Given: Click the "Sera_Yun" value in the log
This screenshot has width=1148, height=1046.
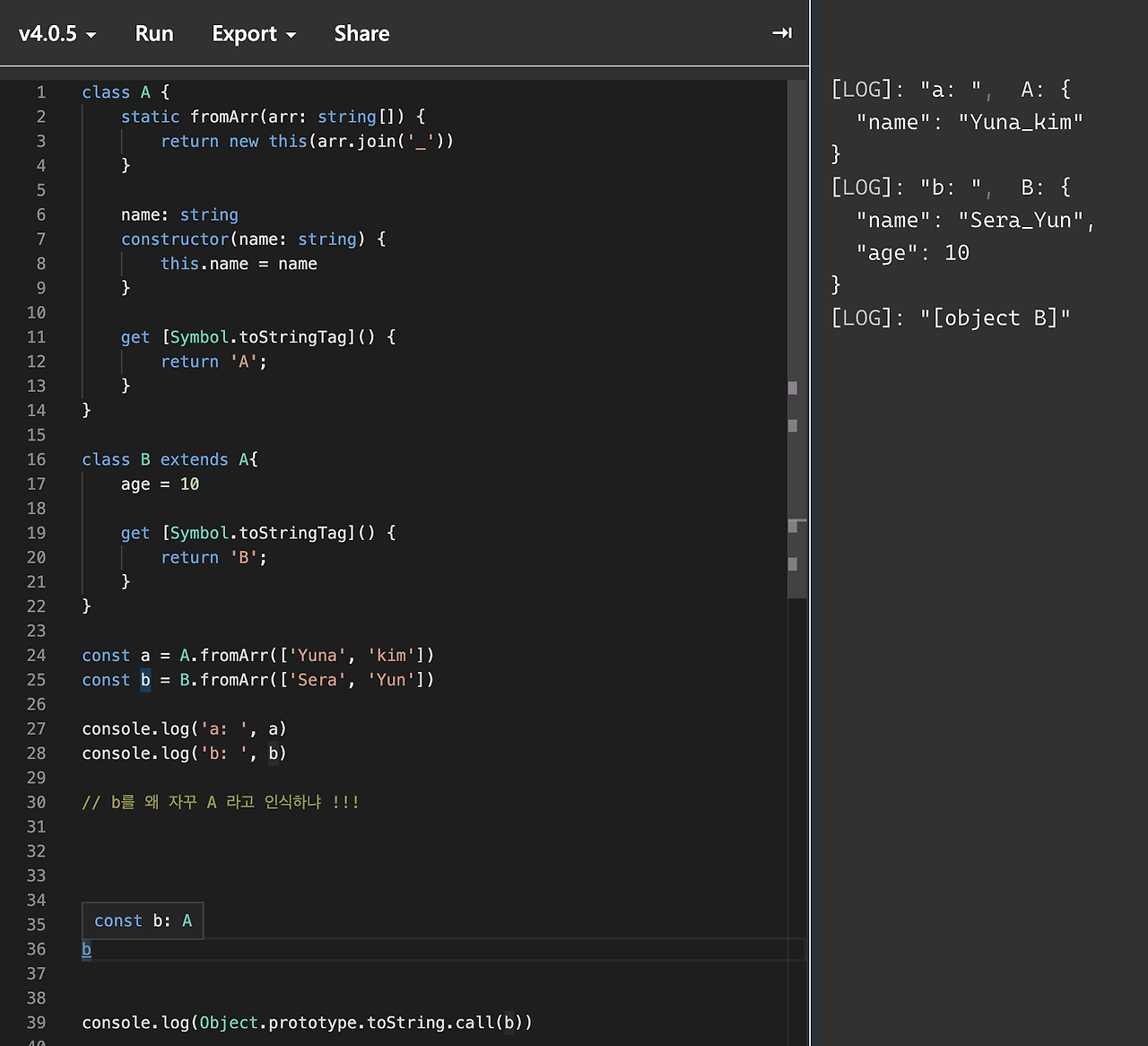Looking at the screenshot, I should (x=1020, y=220).
